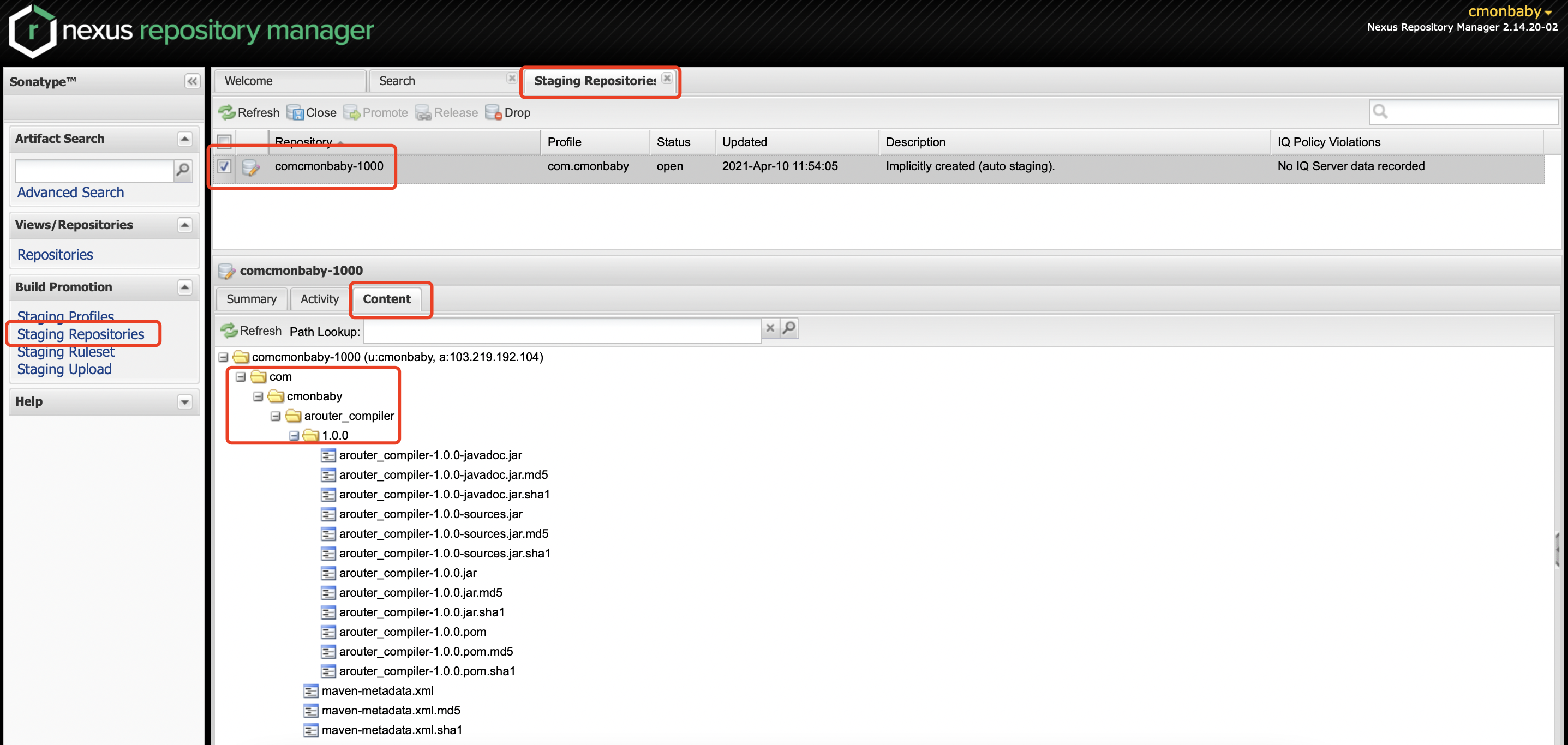Screen dimensions: 1568x745
Task: Sort by the Profile column header
Action: tap(595, 142)
